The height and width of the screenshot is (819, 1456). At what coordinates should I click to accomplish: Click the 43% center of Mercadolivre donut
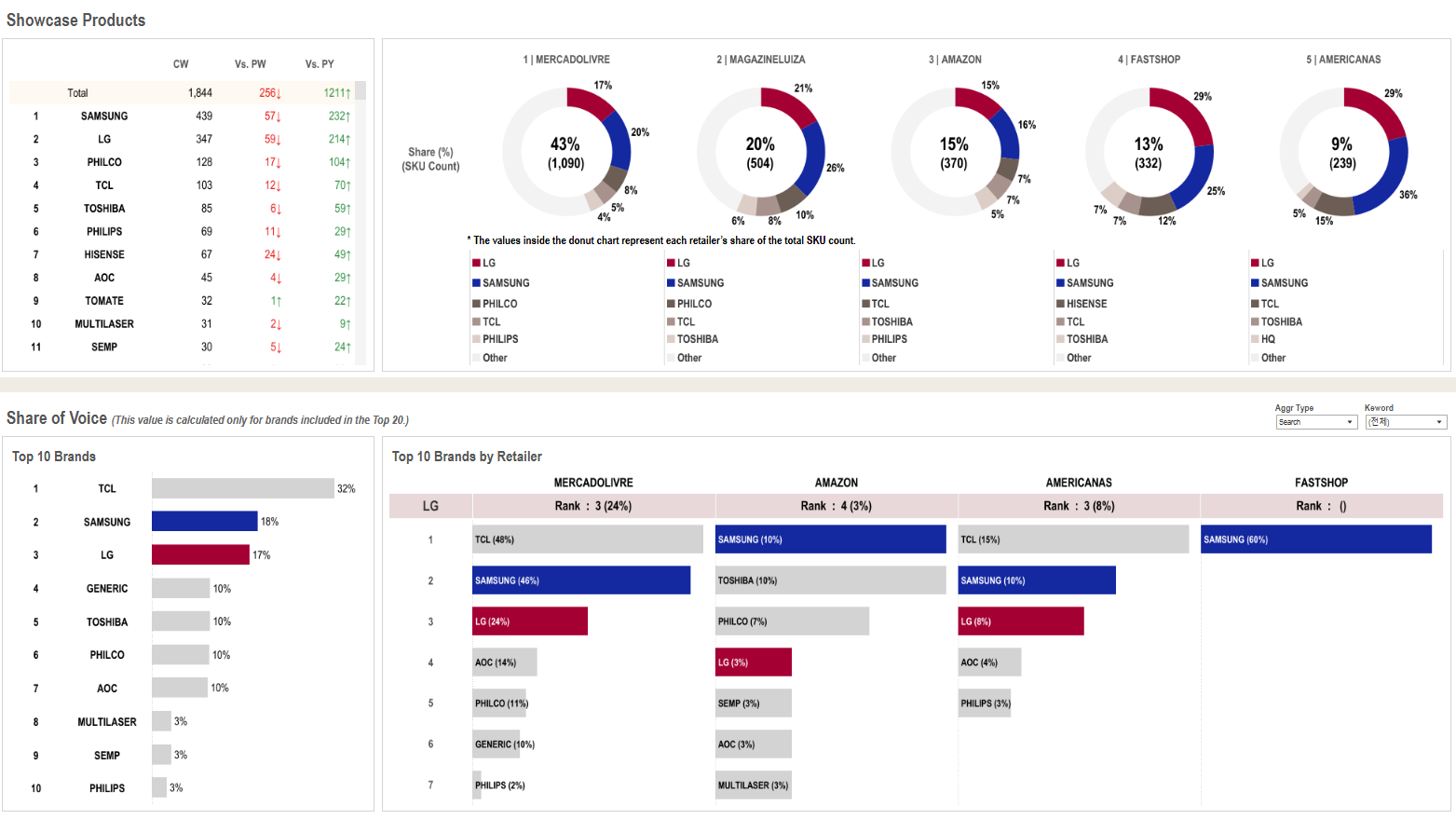click(565, 153)
